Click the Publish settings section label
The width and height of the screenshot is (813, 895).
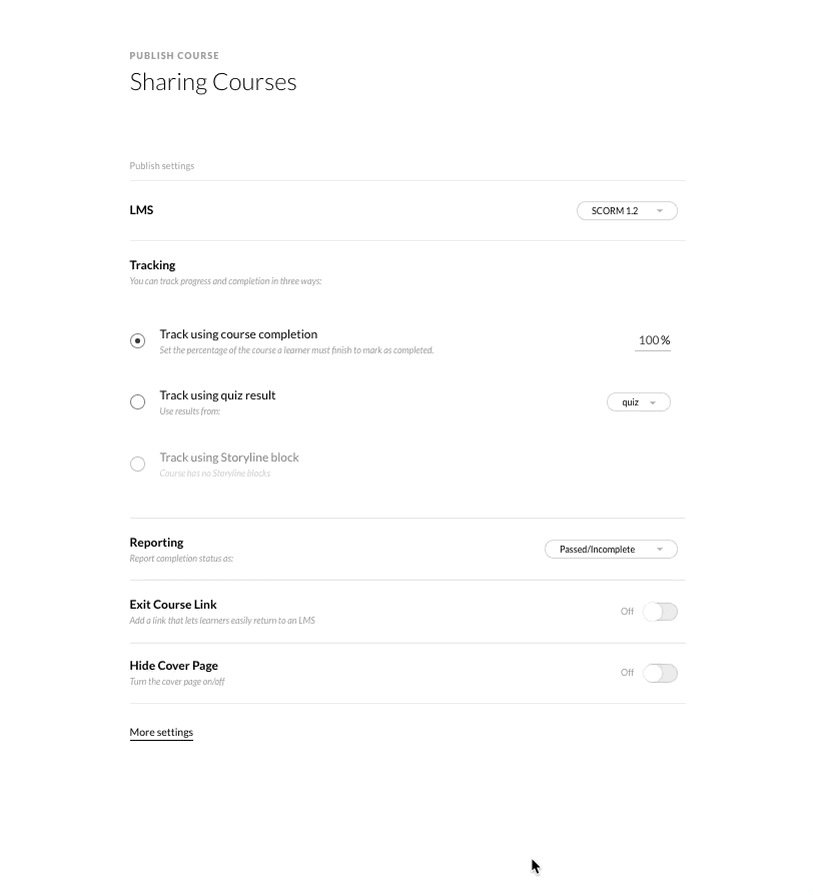pyautogui.click(x=162, y=166)
